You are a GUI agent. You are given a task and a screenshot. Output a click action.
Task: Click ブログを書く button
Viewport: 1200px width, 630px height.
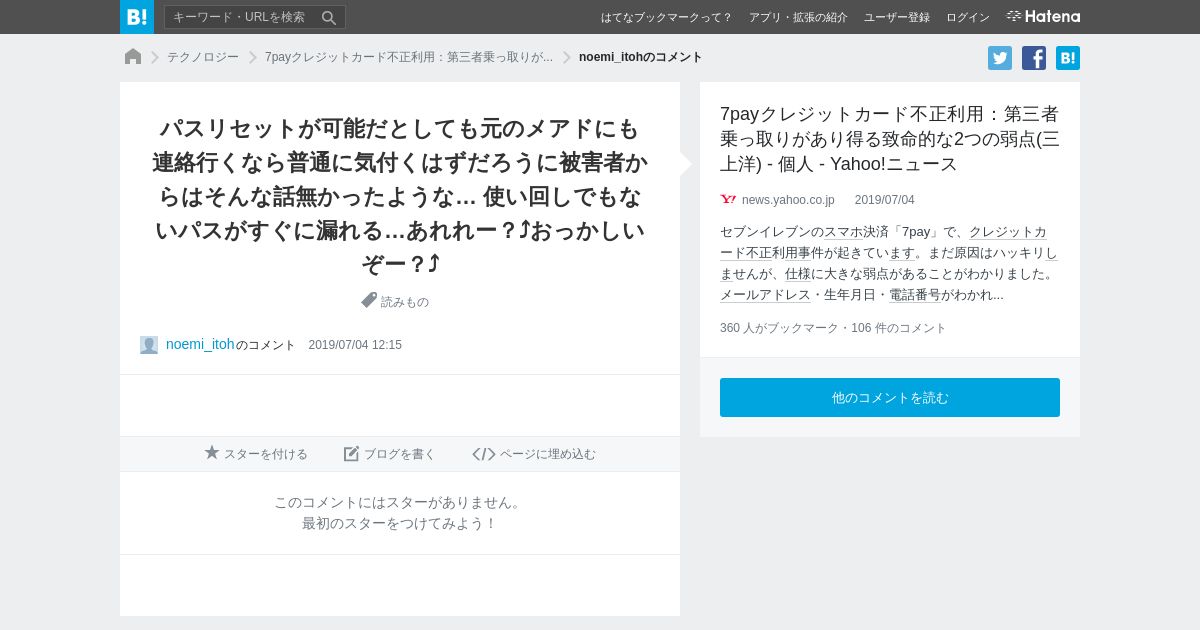pyautogui.click(x=390, y=454)
